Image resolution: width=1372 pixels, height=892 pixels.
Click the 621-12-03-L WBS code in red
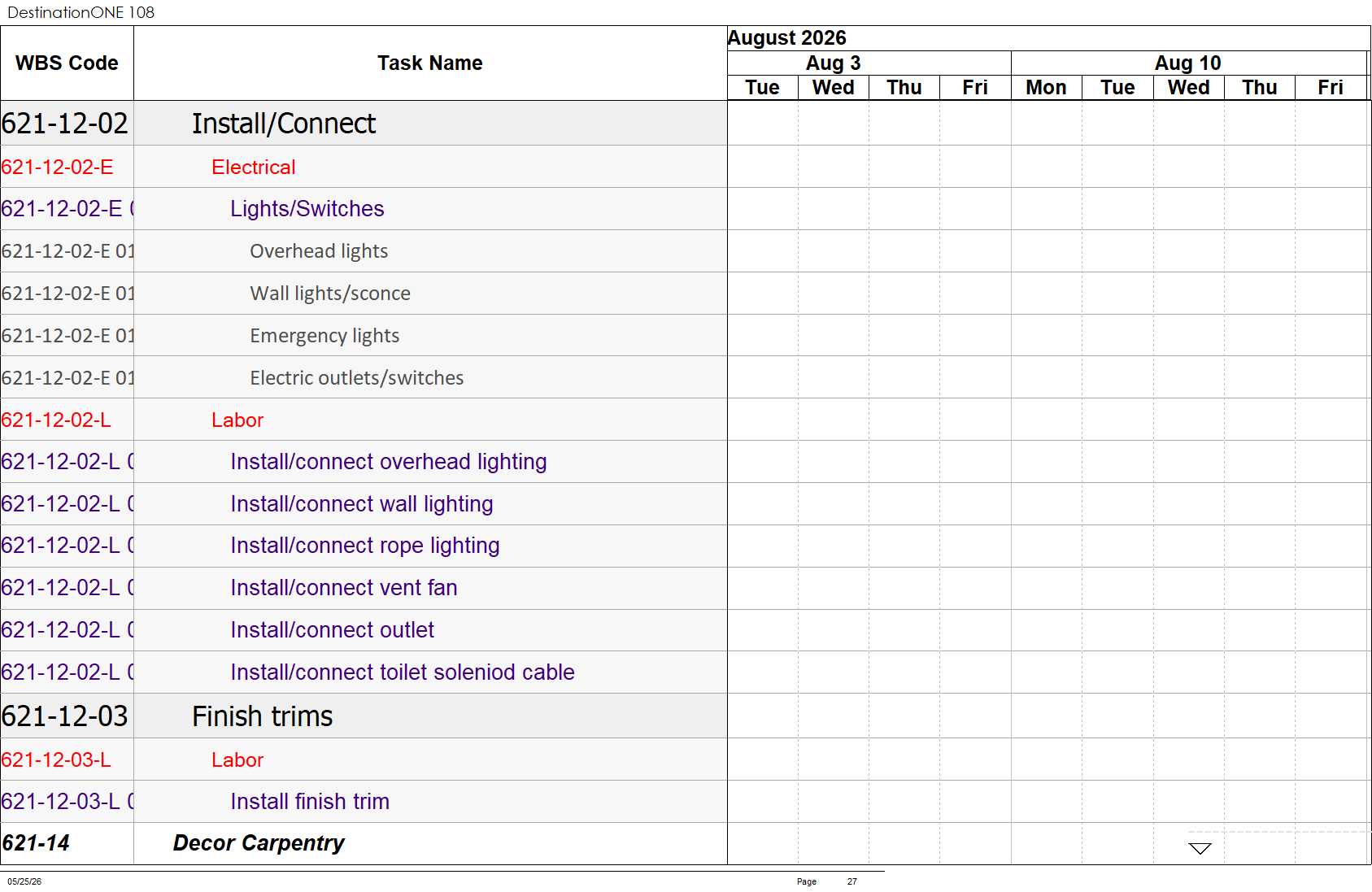click(x=56, y=760)
